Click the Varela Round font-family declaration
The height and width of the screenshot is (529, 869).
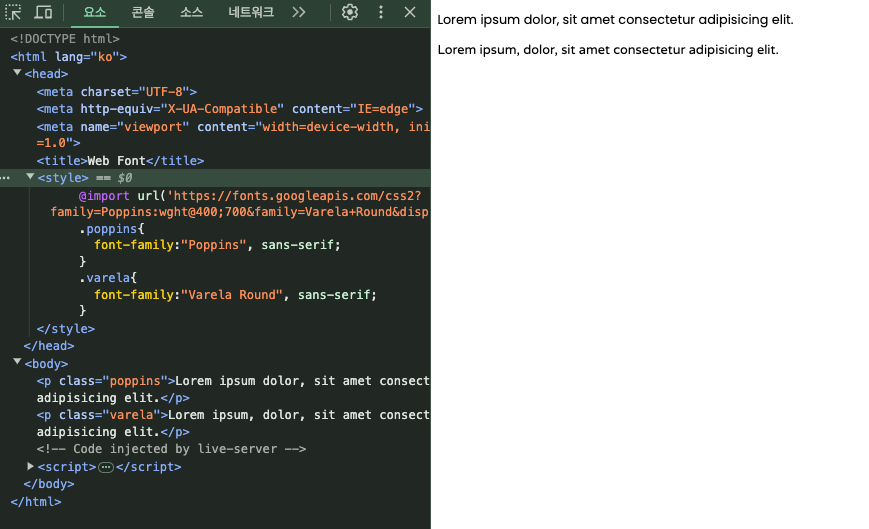point(235,295)
